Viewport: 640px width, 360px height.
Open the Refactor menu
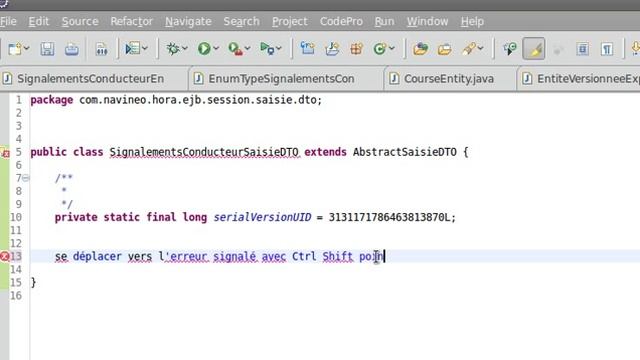click(x=131, y=21)
